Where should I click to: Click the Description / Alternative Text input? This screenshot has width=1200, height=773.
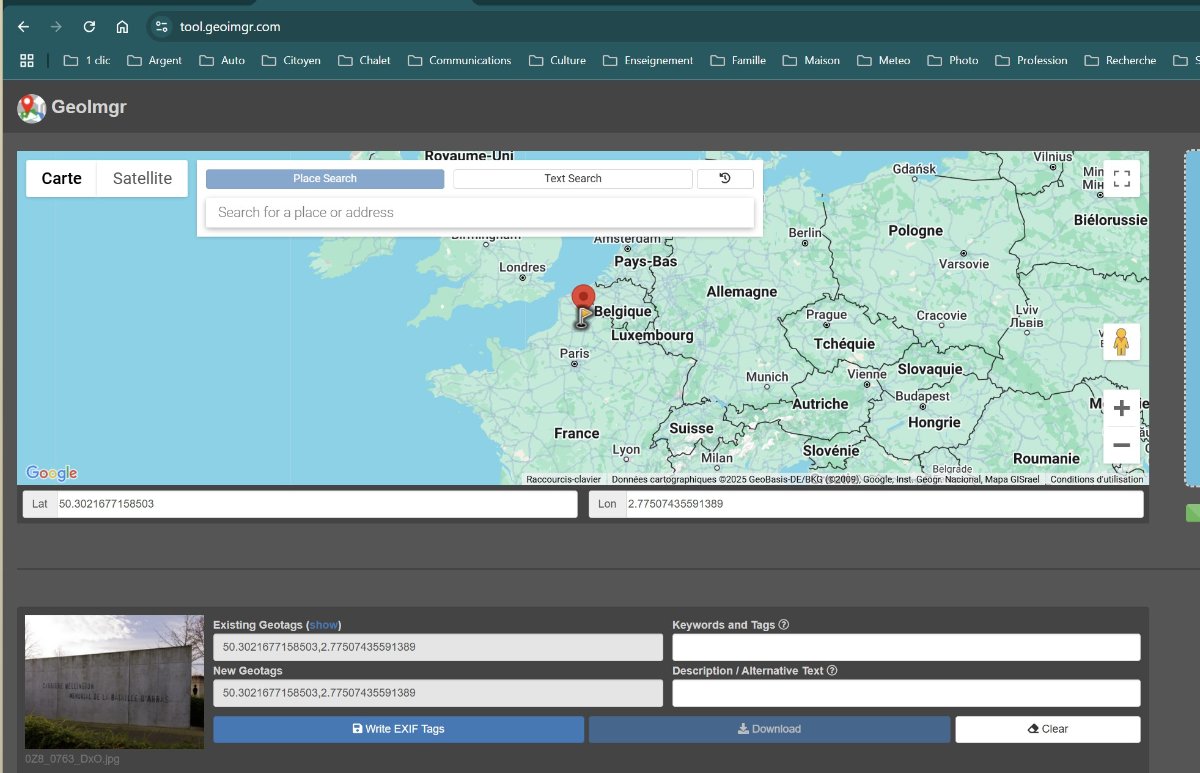(x=906, y=693)
